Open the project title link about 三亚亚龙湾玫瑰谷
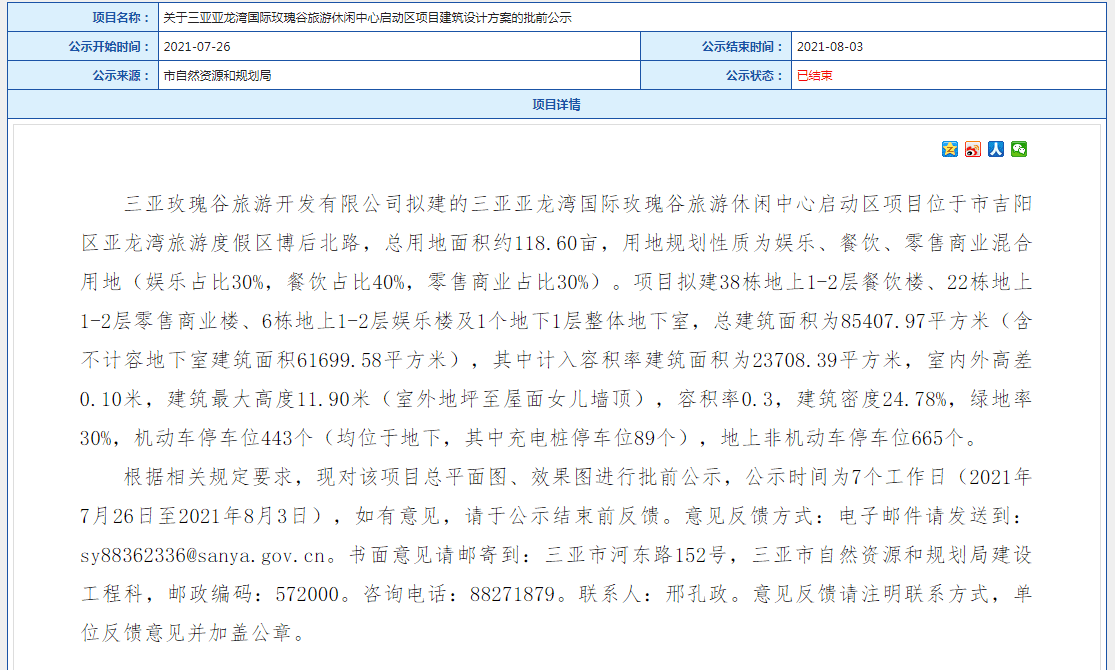This screenshot has height=670, width=1115. (x=367, y=18)
